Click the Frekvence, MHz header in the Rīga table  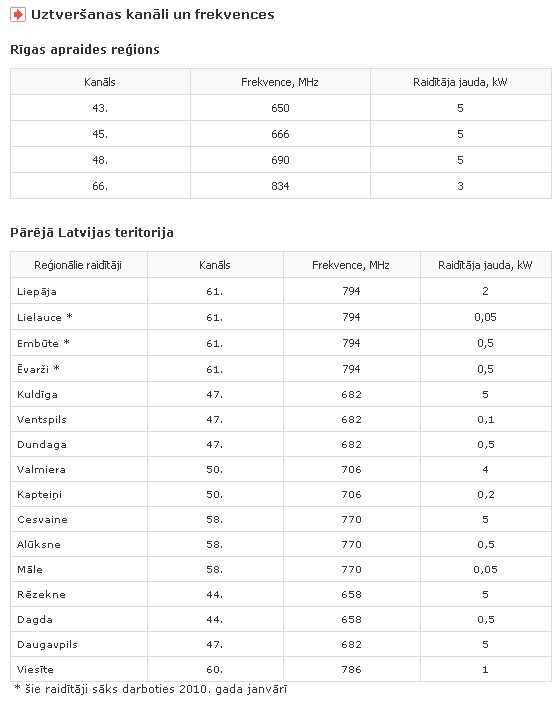[x=280, y=82]
